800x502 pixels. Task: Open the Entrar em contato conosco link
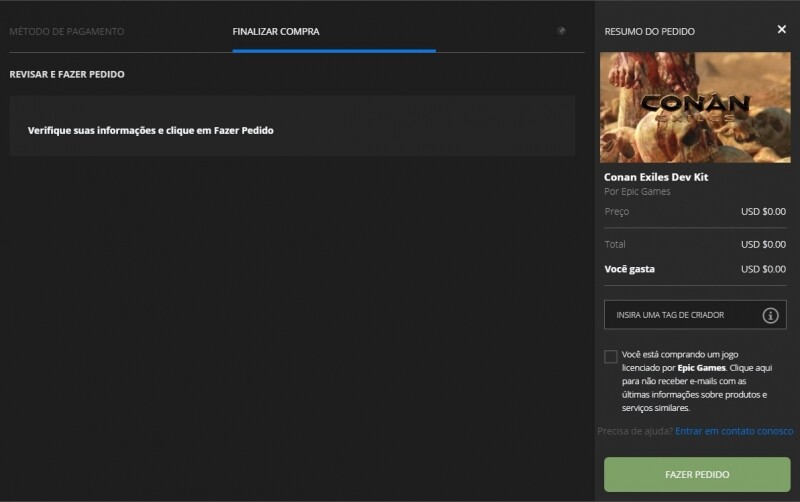(x=734, y=431)
